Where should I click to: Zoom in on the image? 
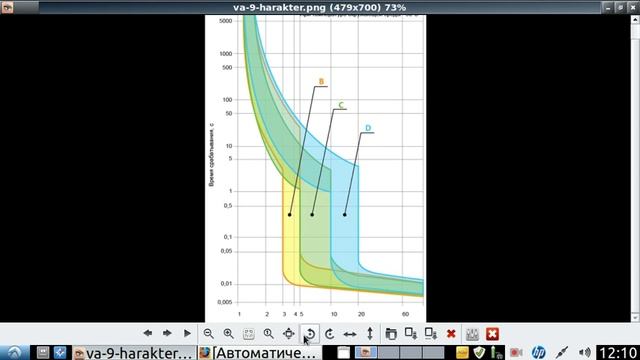(x=229, y=333)
